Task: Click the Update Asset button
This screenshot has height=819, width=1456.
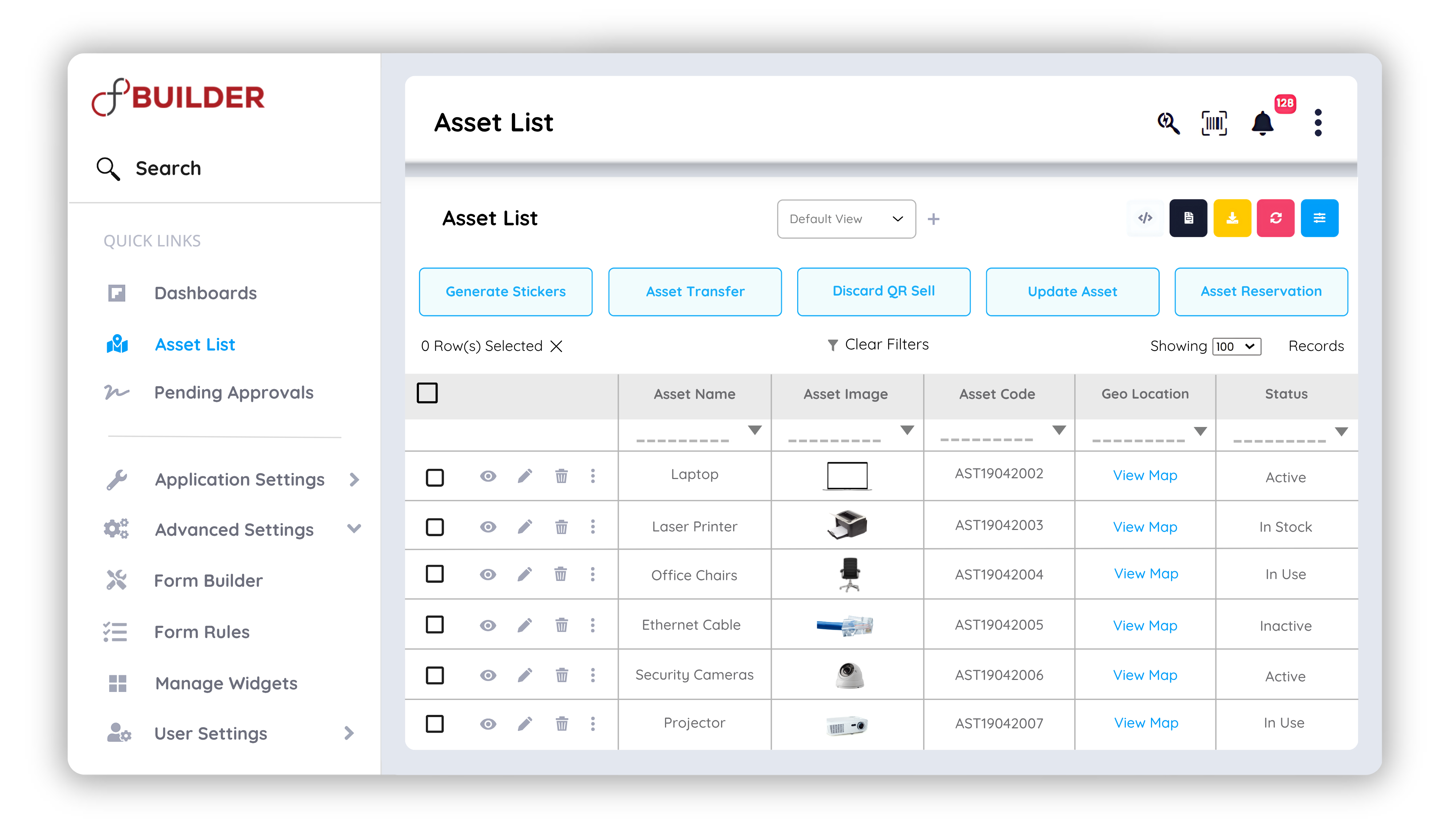Action: pyautogui.click(x=1073, y=292)
